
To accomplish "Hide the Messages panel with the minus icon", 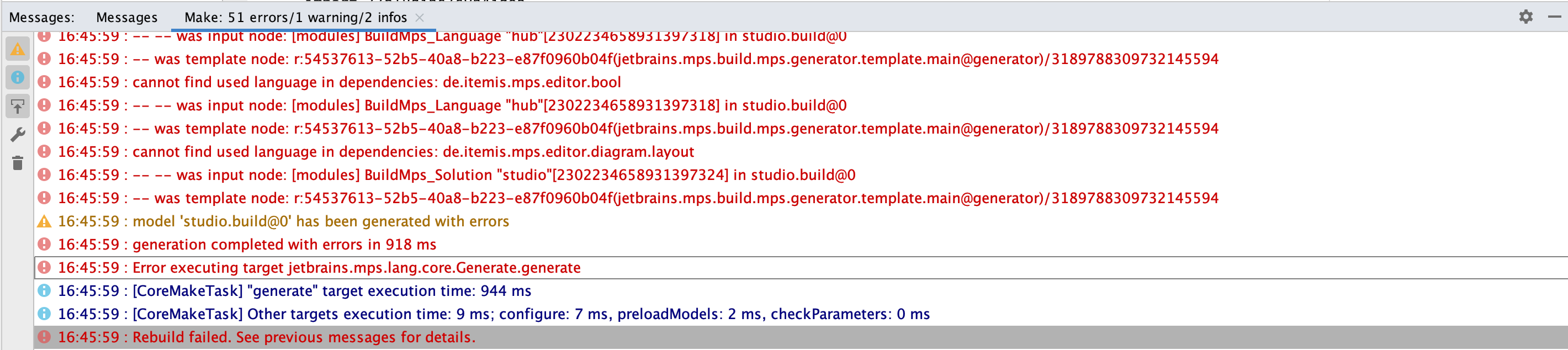I will click(1554, 17).
